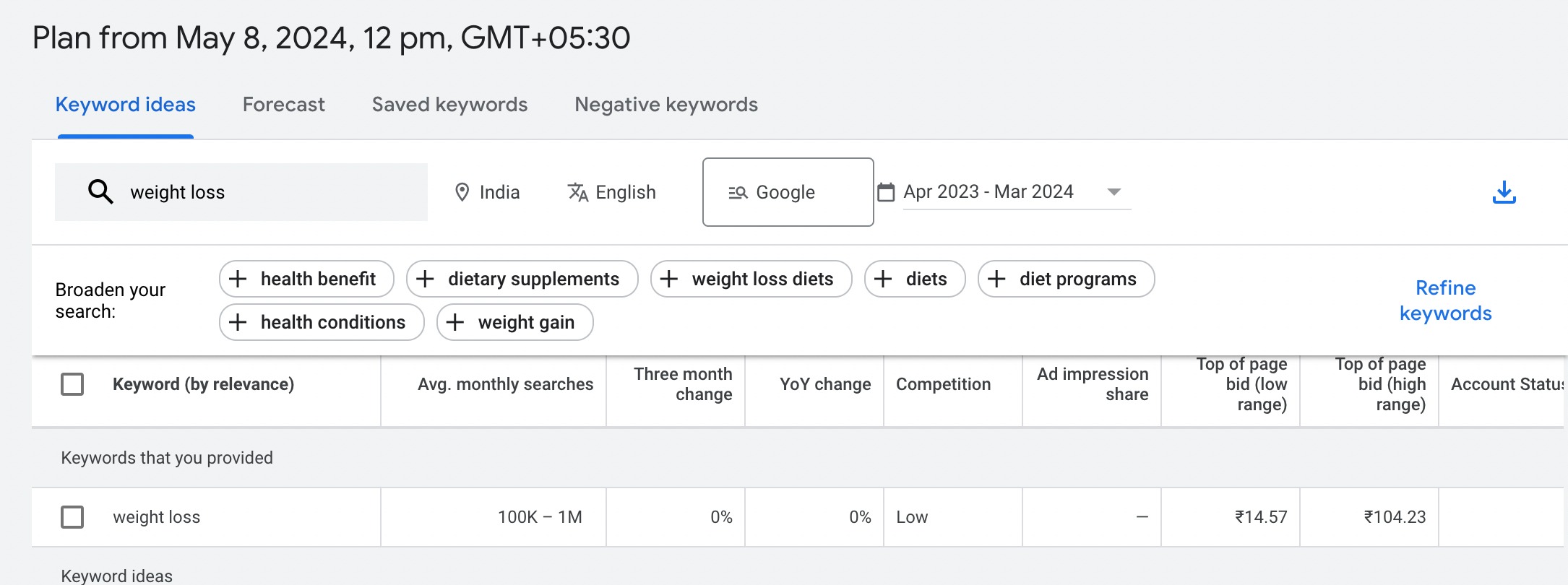Expand the Apr 2023 - Mar 2024 date dropdown

[x=1113, y=192]
